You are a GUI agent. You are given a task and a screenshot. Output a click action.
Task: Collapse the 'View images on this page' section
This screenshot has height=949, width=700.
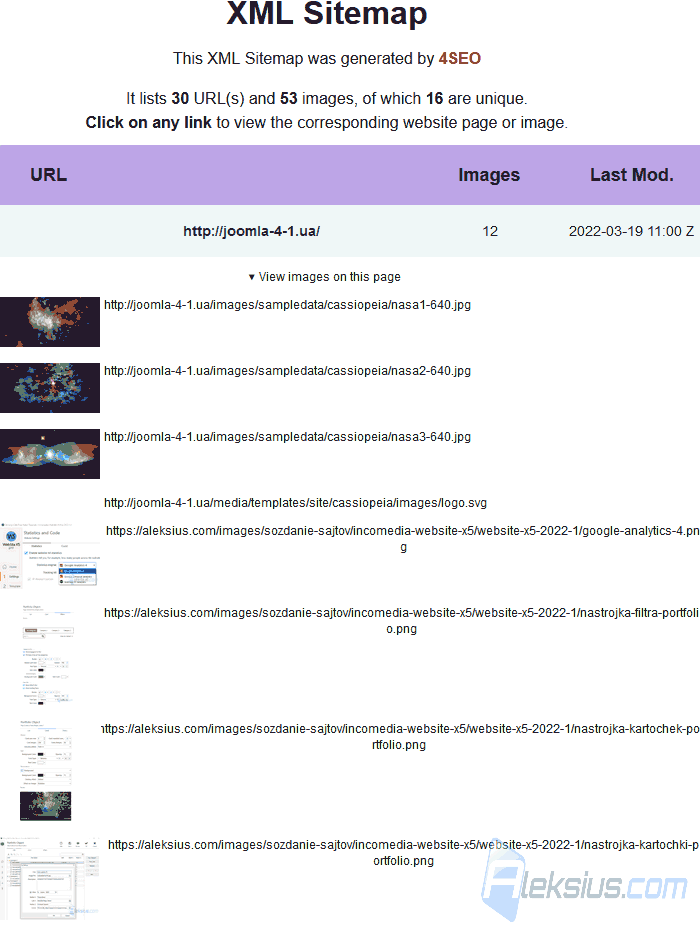(324, 277)
